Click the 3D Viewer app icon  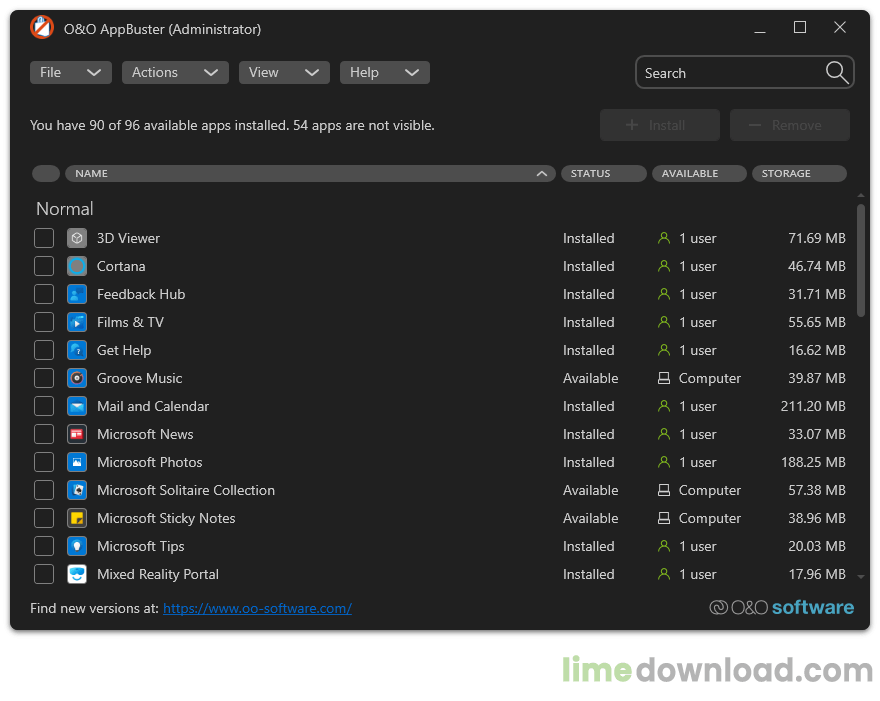point(77,238)
